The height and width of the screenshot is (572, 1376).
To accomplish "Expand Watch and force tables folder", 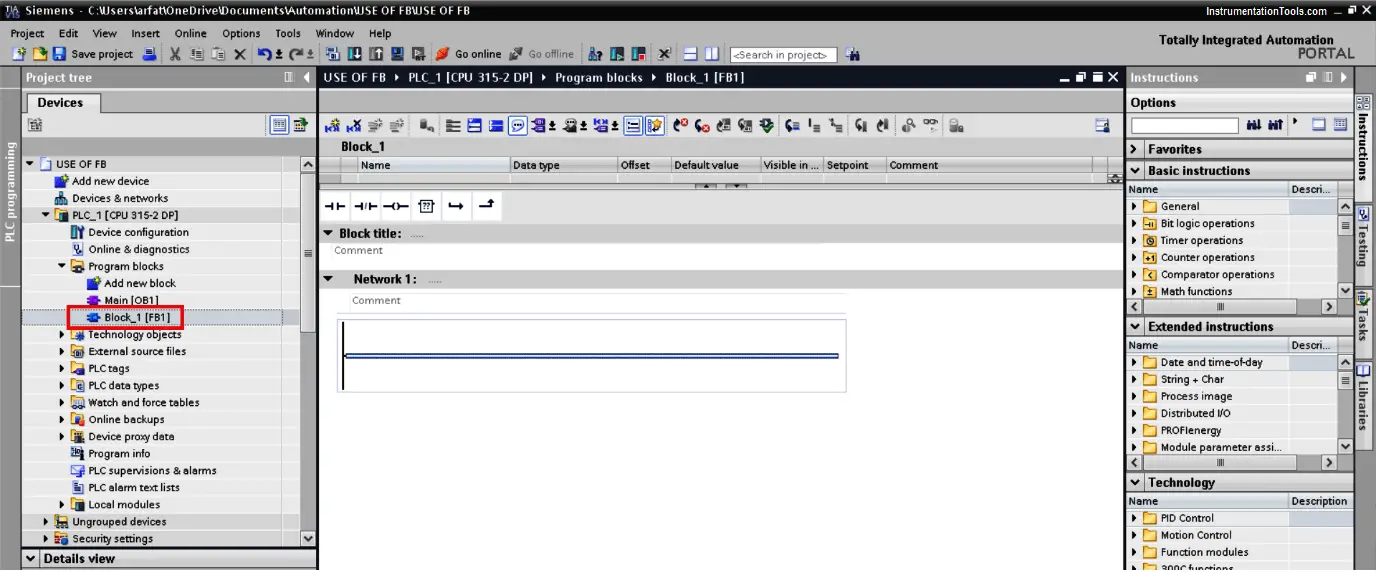I will pos(62,403).
